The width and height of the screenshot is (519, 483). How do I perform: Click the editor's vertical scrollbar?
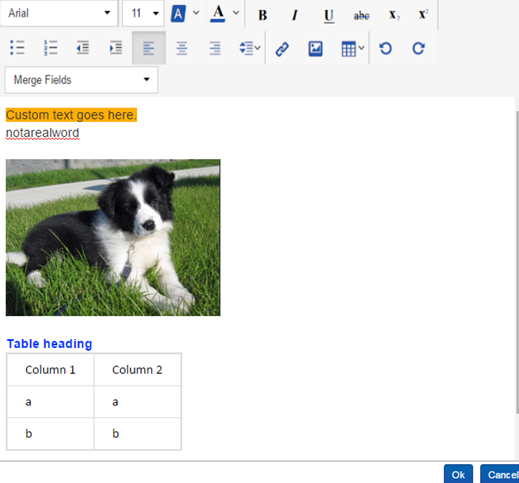tap(517, 262)
